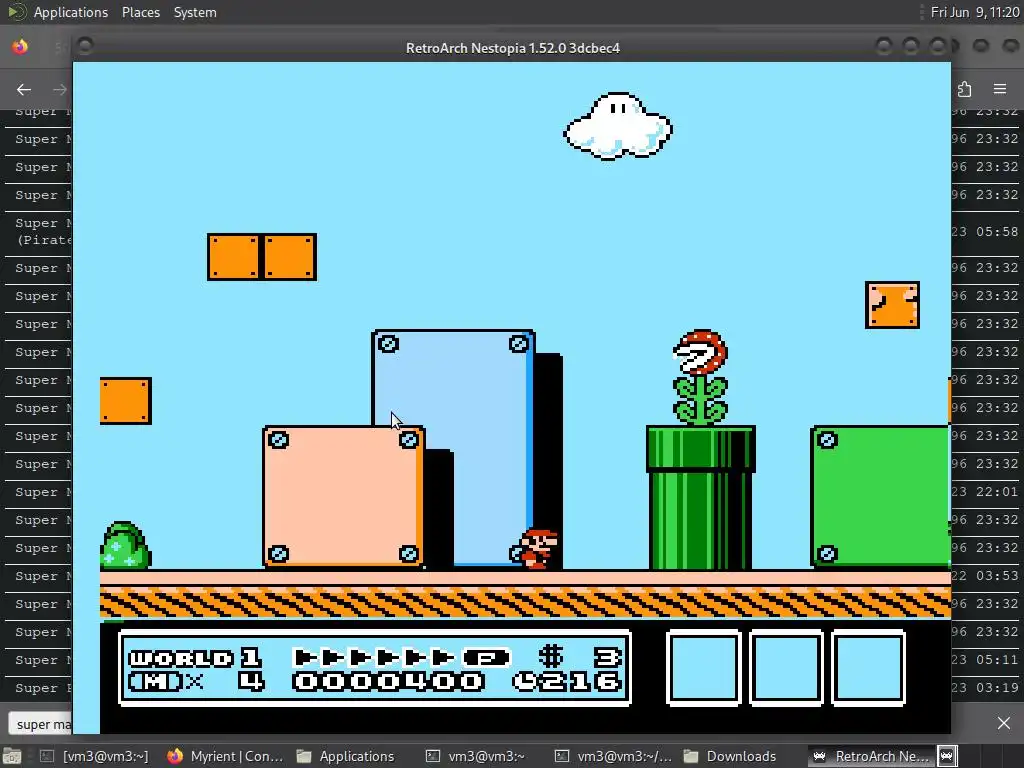
Task: Click the third empty item card slot
Action: click(869, 668)
